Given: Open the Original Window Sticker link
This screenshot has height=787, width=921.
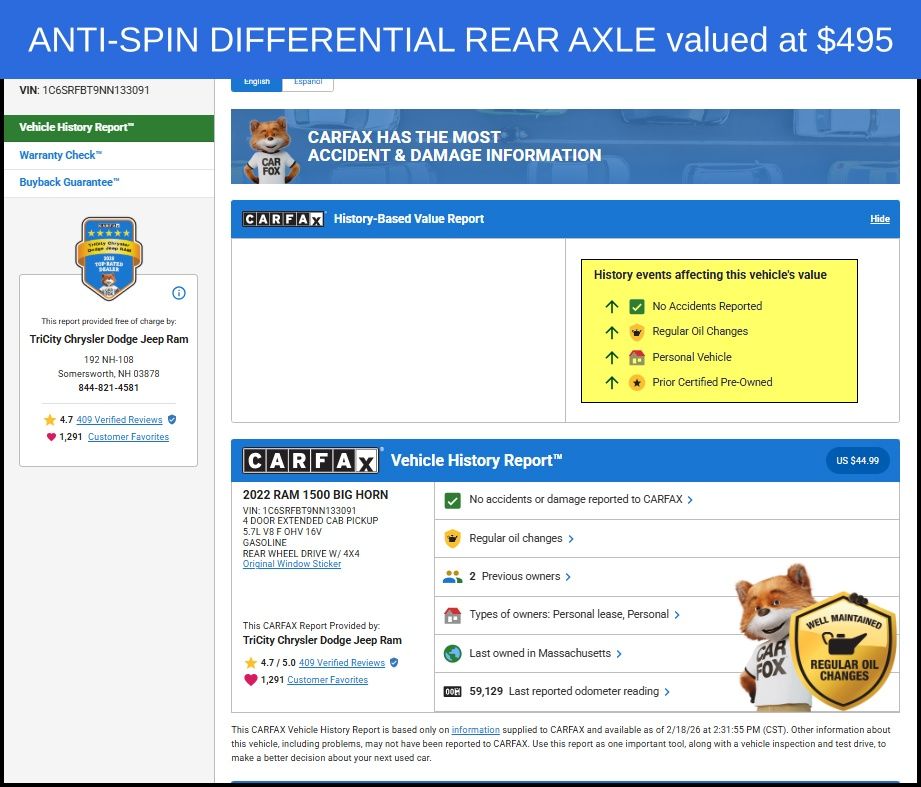Looking at the screenshot, I should pyautogui.click(x=292, y=564).
